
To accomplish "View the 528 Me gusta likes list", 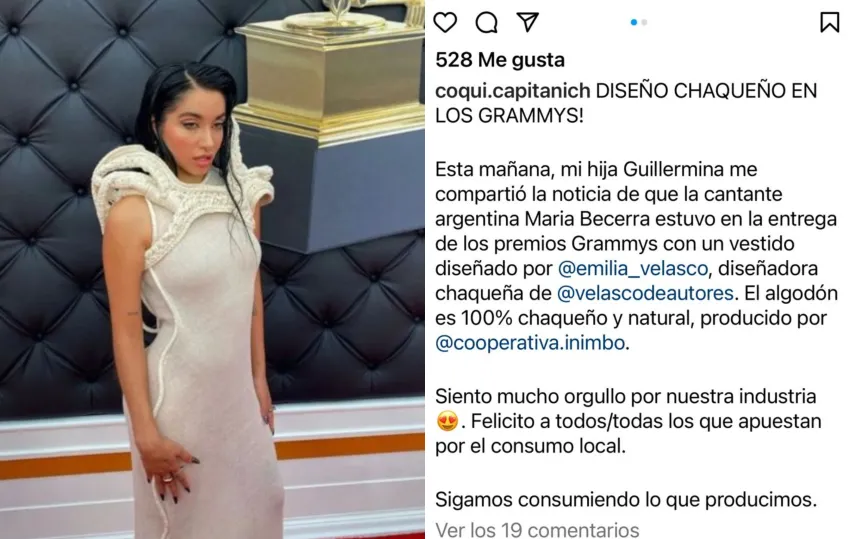I will coord(500,60).
